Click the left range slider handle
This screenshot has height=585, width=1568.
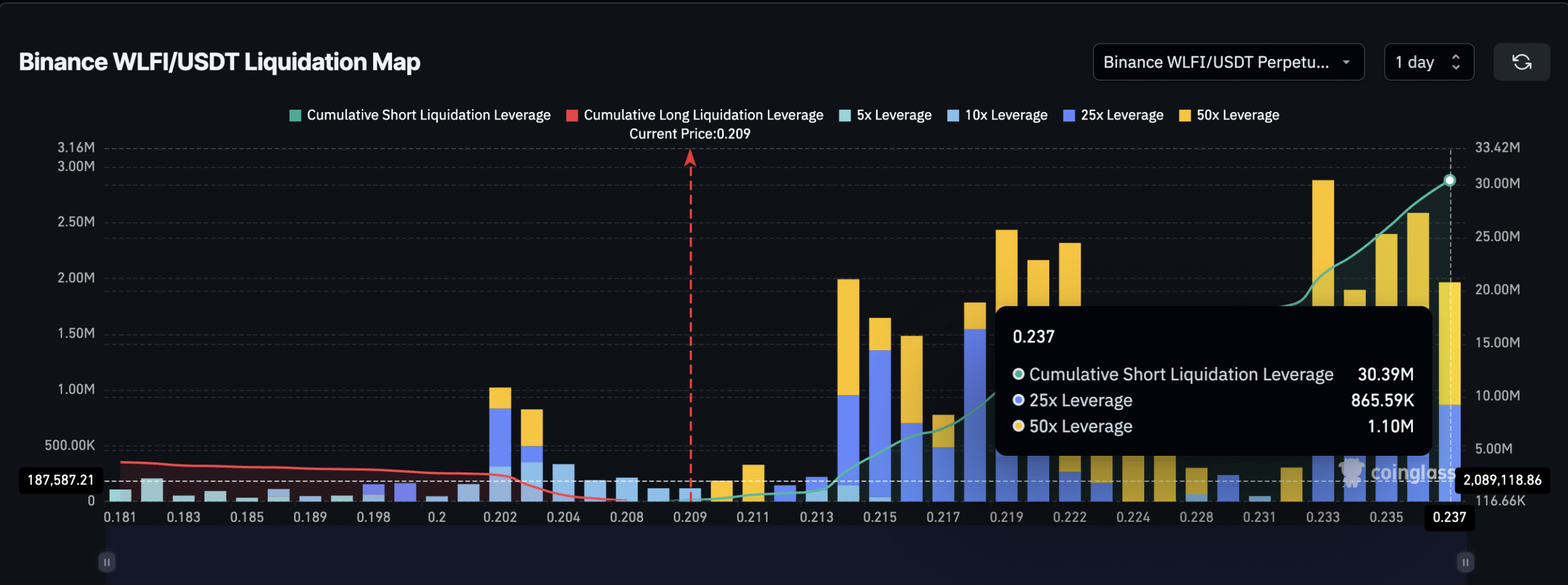[x=107, y=562]
